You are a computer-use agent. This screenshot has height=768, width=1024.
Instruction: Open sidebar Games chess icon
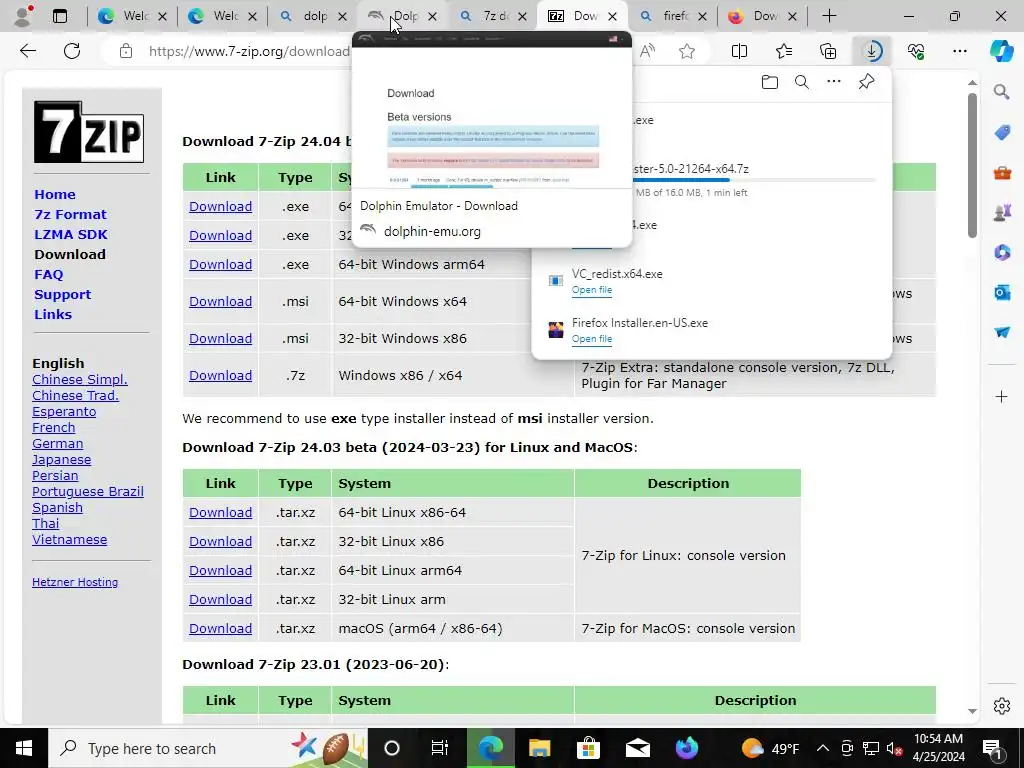1002,213
